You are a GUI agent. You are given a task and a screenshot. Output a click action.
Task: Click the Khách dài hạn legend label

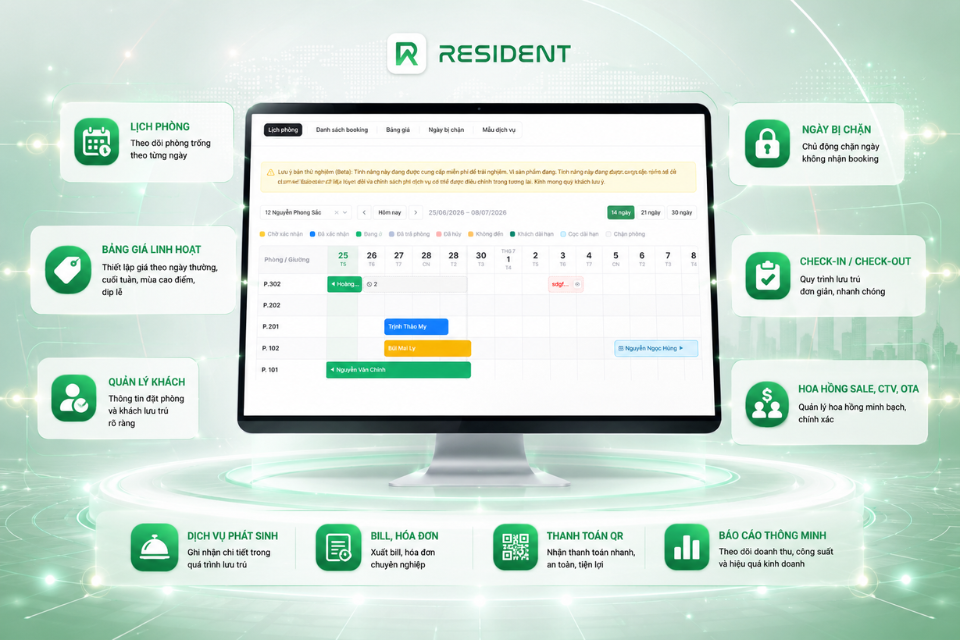click(x=535, y=234)
